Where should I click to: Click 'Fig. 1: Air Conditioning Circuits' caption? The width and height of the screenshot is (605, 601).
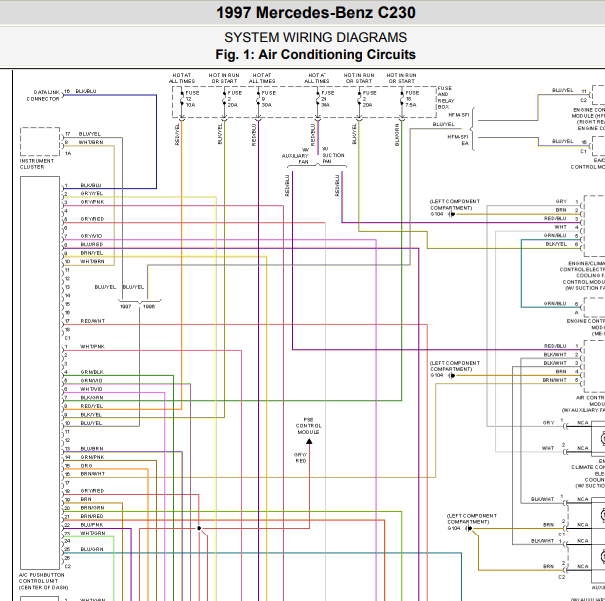316,54
